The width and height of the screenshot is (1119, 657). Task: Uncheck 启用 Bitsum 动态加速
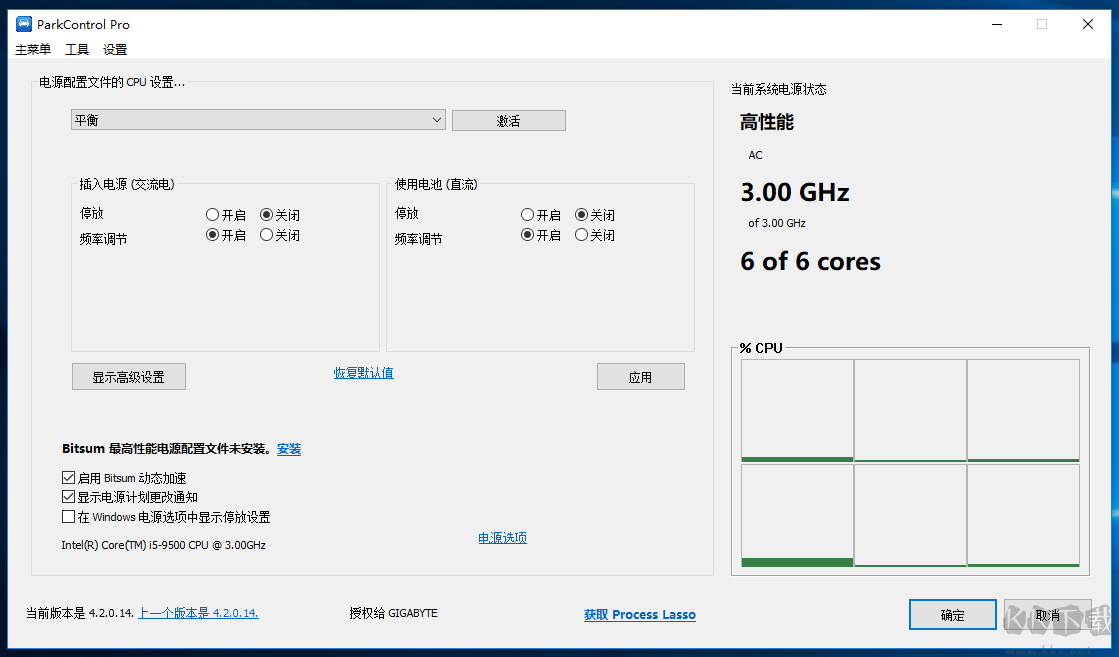(x=68, y=477)
